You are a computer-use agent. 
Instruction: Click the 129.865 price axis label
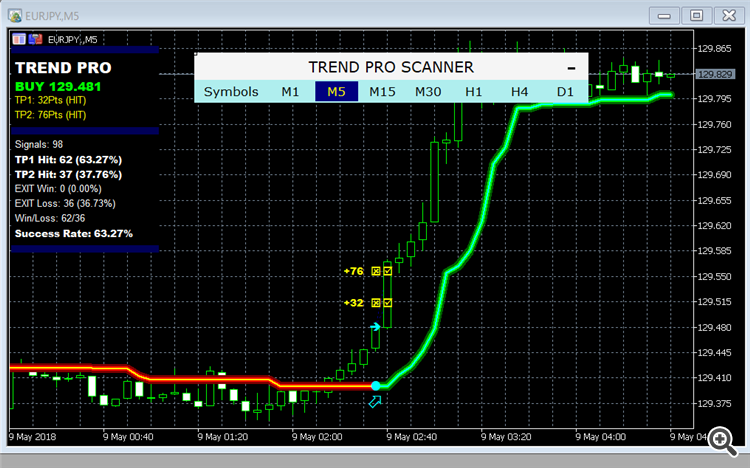click(x=715, y=49)
